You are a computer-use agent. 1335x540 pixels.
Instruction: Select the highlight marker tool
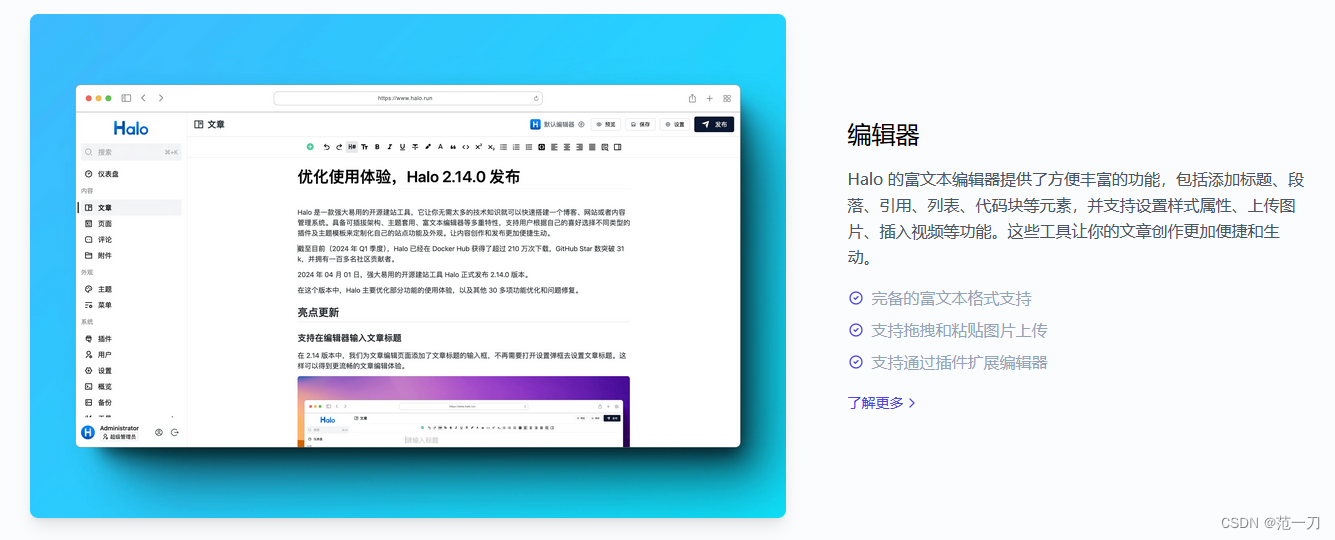click(428, 147)
